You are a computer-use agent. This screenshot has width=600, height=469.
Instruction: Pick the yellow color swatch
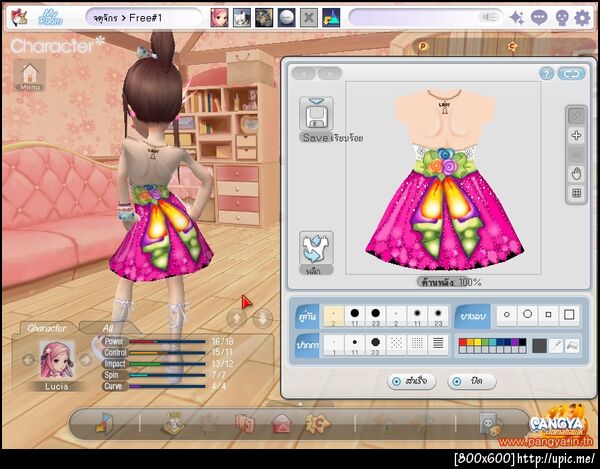(478, 342)
